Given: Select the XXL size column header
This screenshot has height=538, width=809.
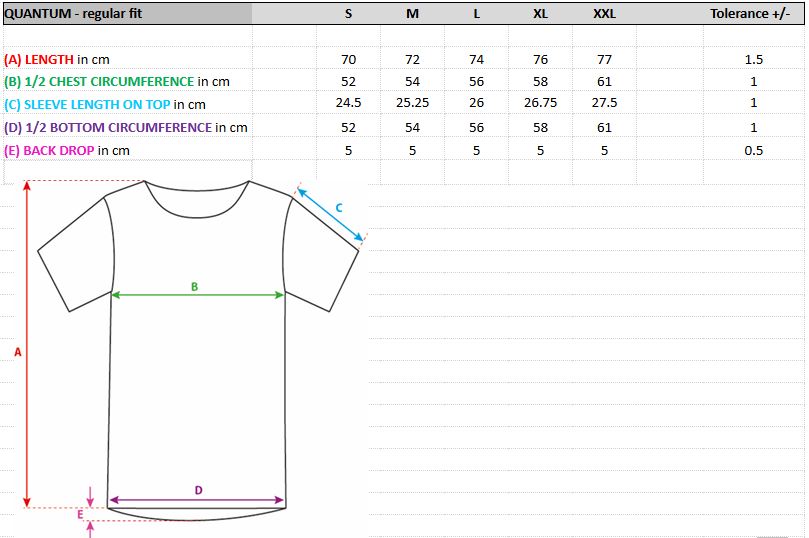Looking at the screenshot, I should pyautogui.click(x=604, y=14).
